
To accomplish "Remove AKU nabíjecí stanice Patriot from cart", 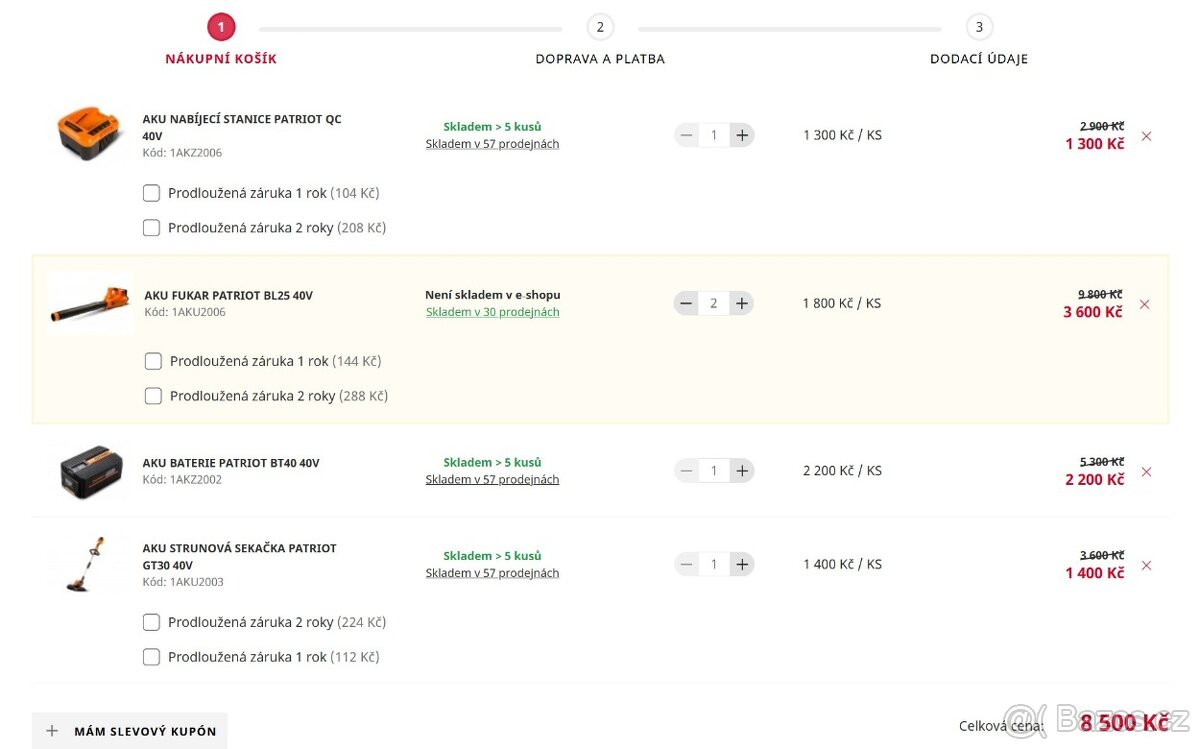I will click(x=1146, y=136).
